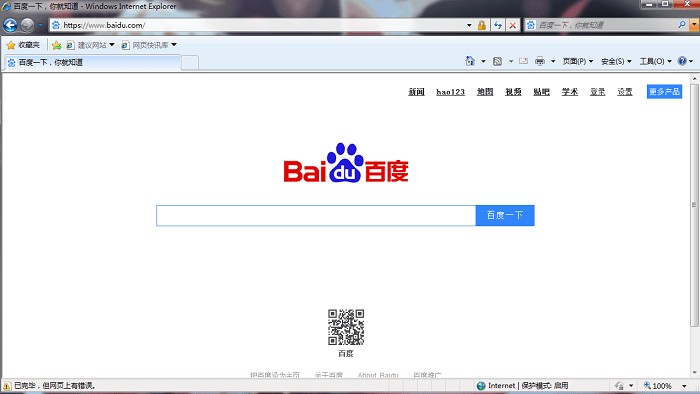Select the 百度一下 browser tab

point(93,62)
